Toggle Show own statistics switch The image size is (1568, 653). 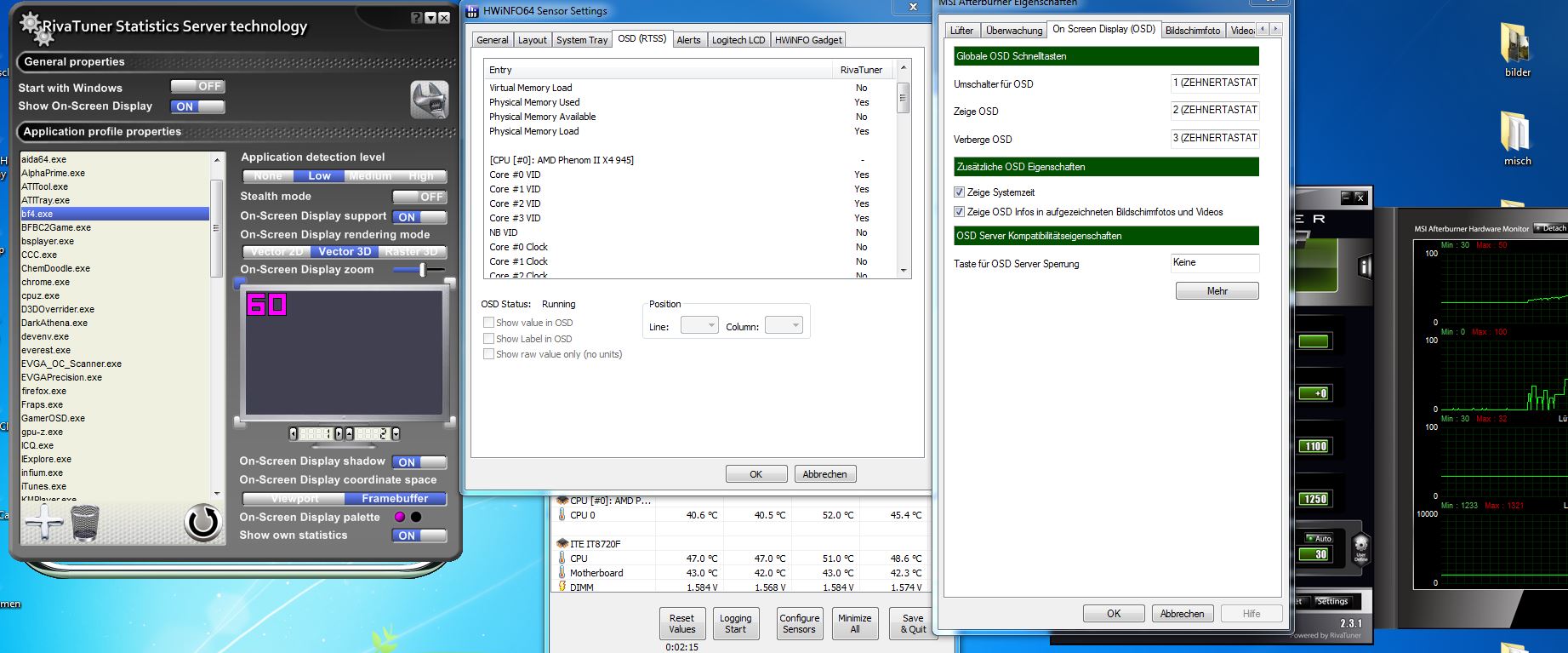419,536
